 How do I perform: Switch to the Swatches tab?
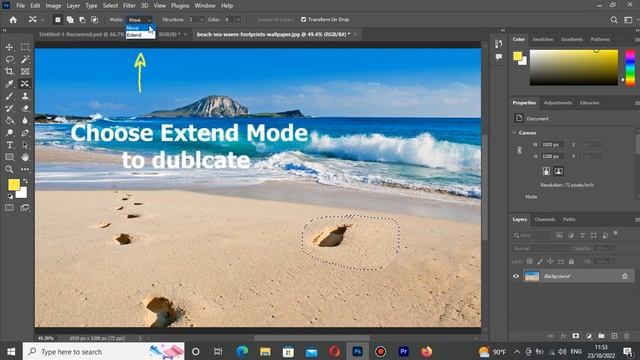542,39
